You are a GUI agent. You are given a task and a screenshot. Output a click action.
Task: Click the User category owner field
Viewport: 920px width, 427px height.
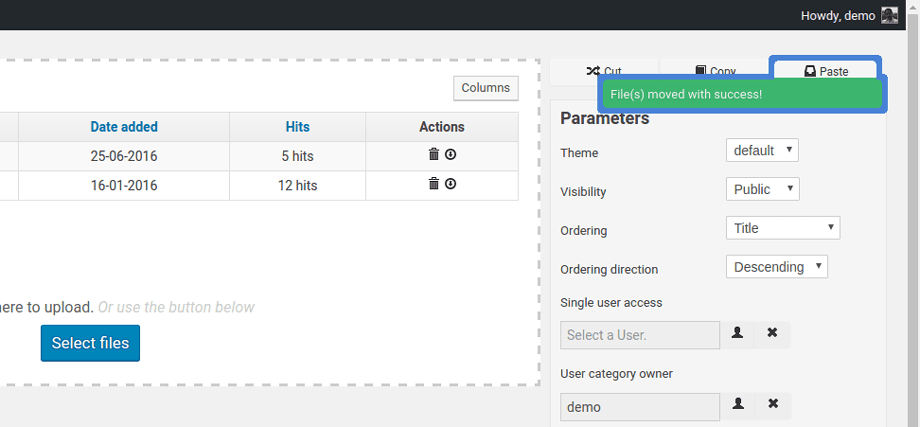pyautogui.click(x=640, y=407)
